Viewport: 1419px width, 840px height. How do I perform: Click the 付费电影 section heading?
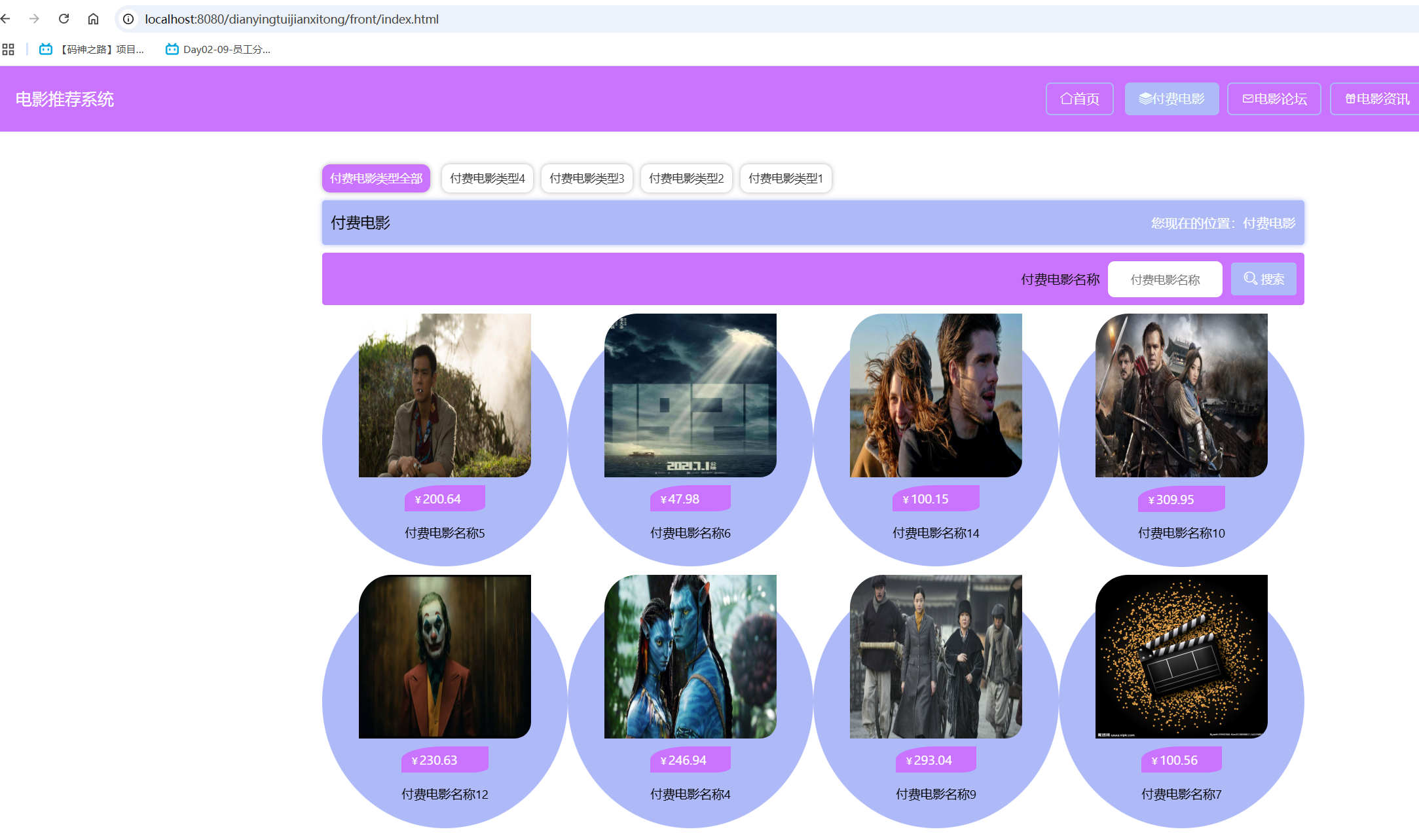pos(360,223)
